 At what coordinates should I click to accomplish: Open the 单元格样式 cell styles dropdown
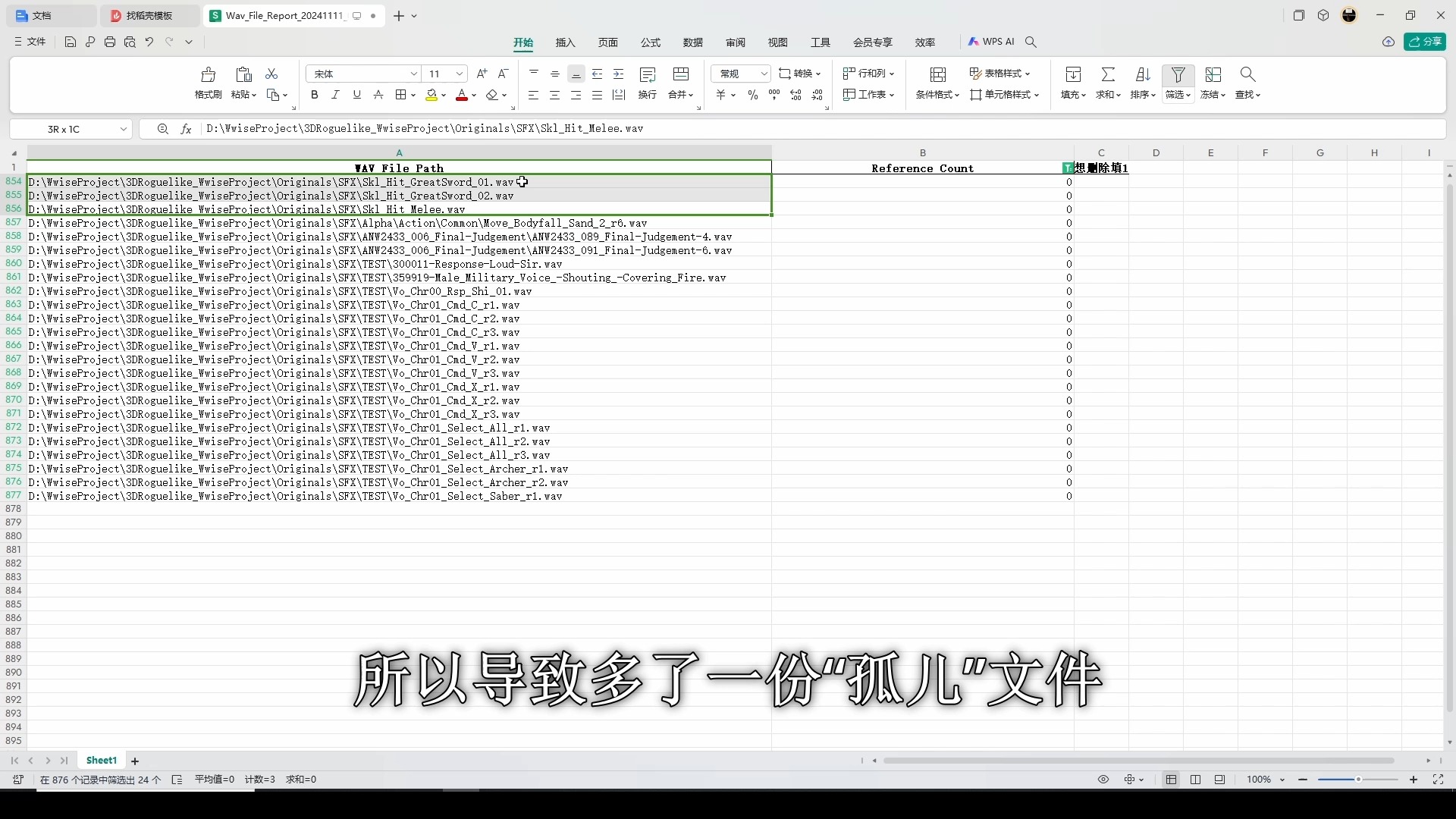point(1004,95)
